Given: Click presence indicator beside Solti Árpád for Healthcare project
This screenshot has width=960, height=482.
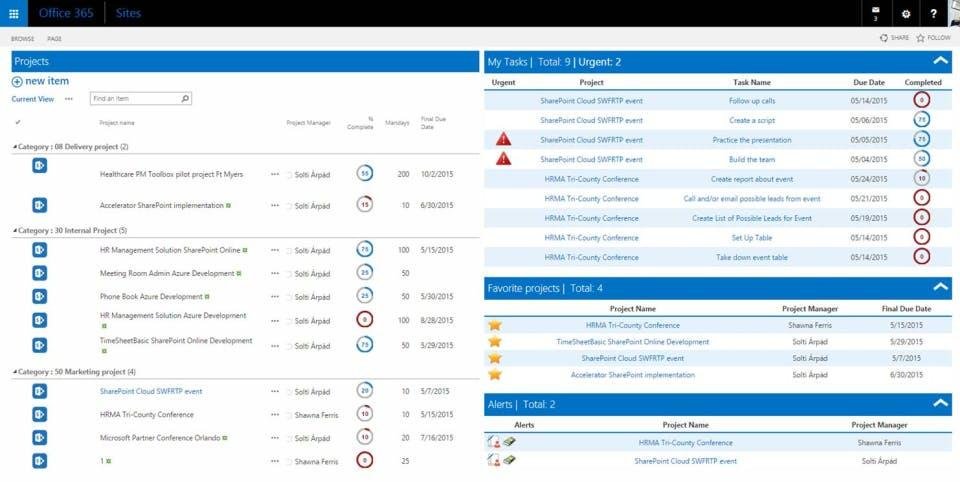Looking at the screenshot, I should [289, 175].
